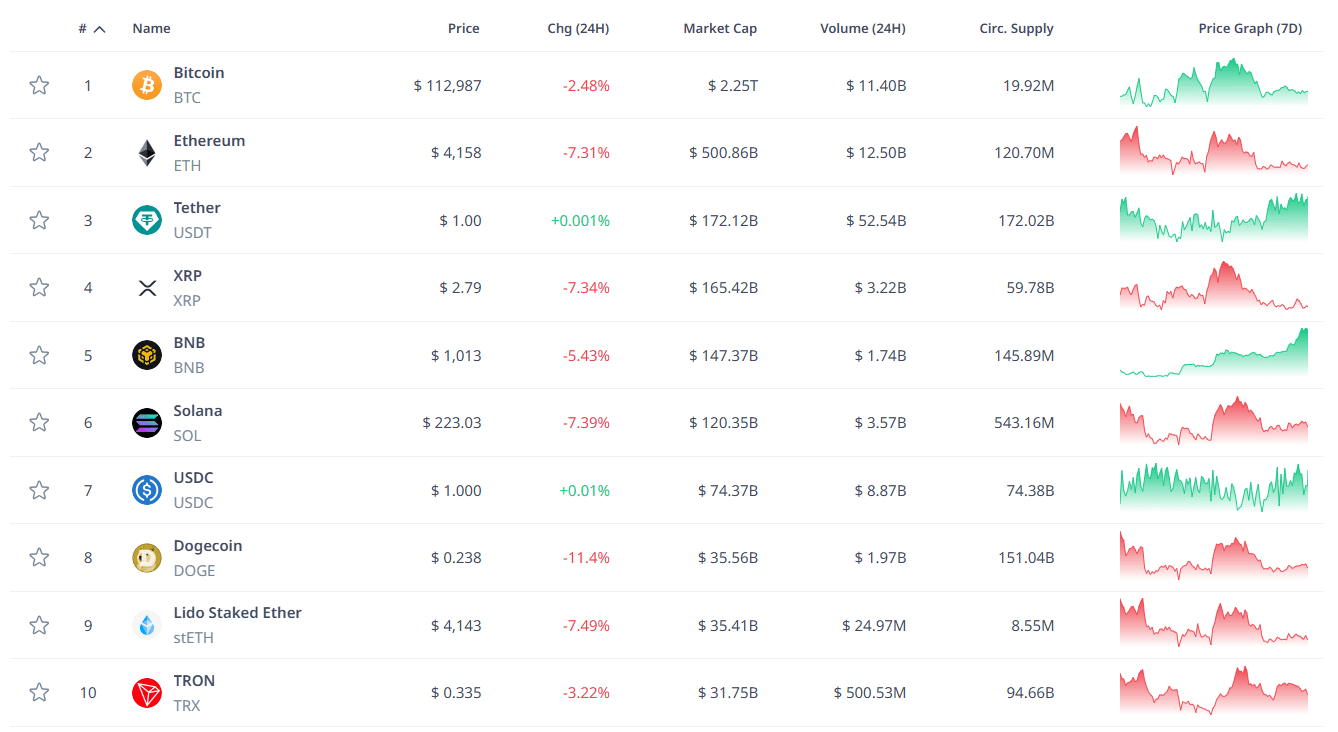The image size is (1338, 732).
Task: Sort by the Chg (24H) column header
Action: tap(578, 29)
